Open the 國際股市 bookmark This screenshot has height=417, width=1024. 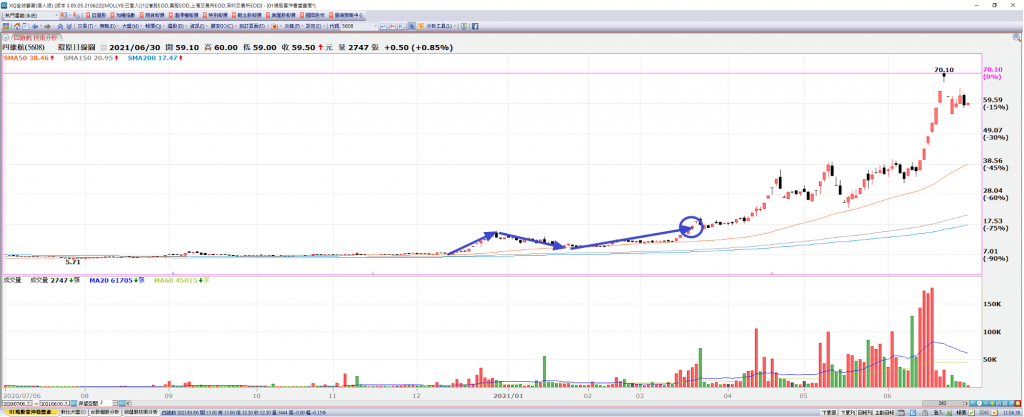tap(310, 15)
